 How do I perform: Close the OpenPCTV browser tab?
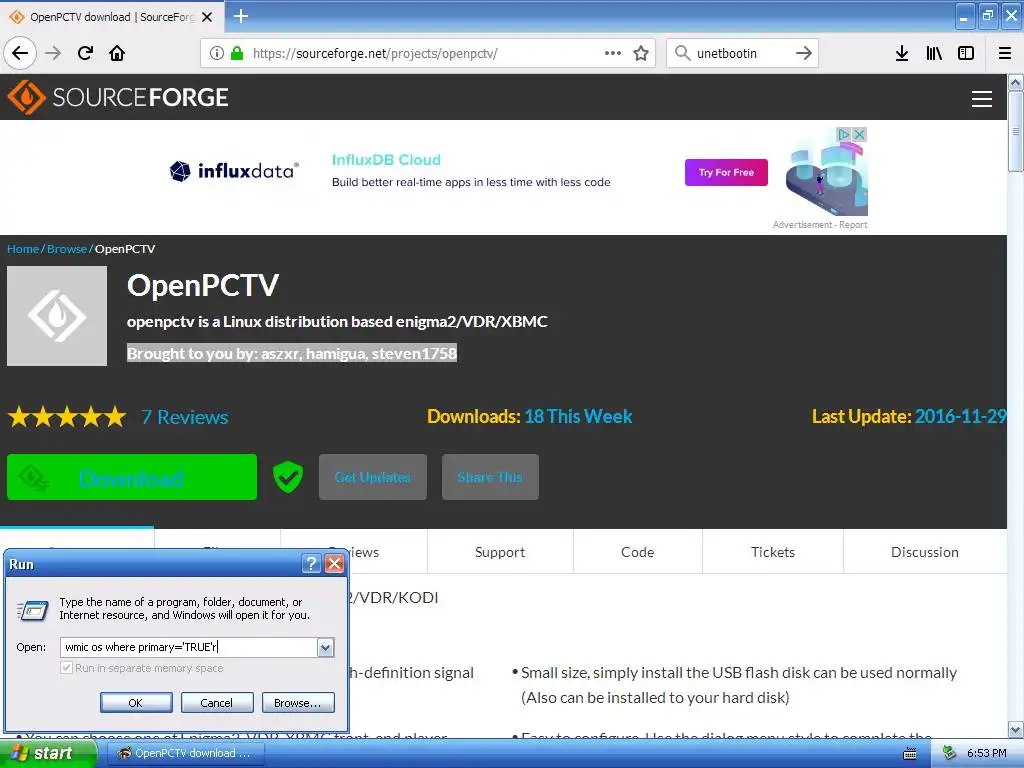(207, 17)
